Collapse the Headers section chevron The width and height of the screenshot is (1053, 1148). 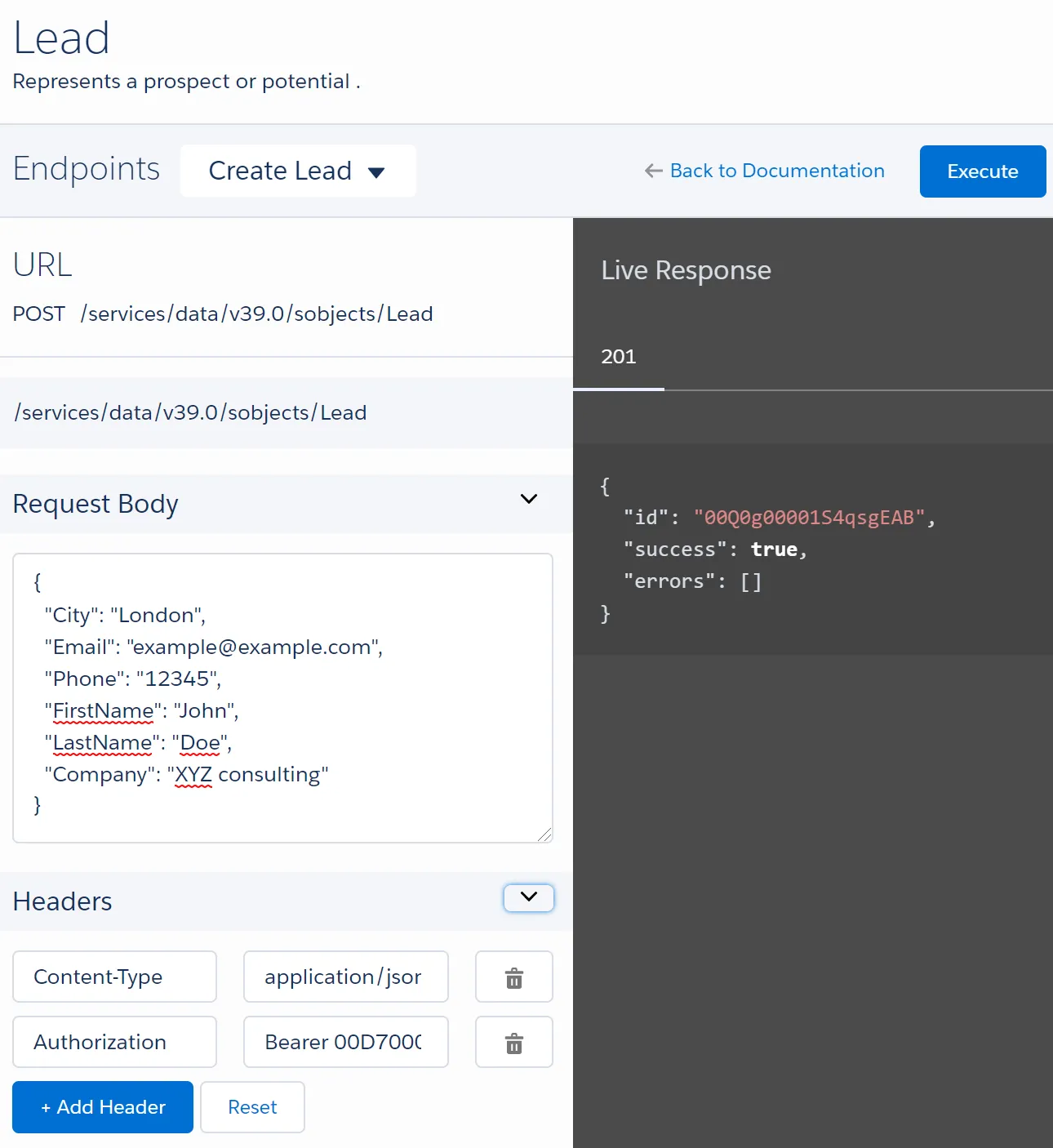(x=529, y=897)
